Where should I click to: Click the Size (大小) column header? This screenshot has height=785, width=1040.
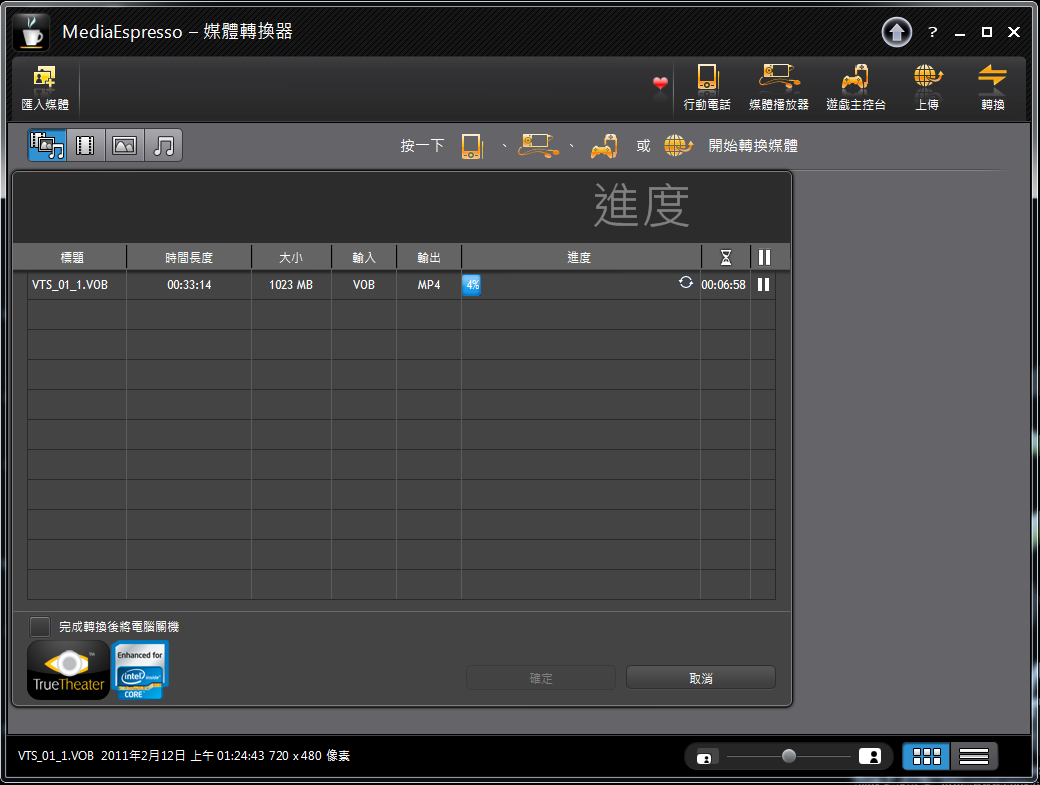(x=291, y=257)
